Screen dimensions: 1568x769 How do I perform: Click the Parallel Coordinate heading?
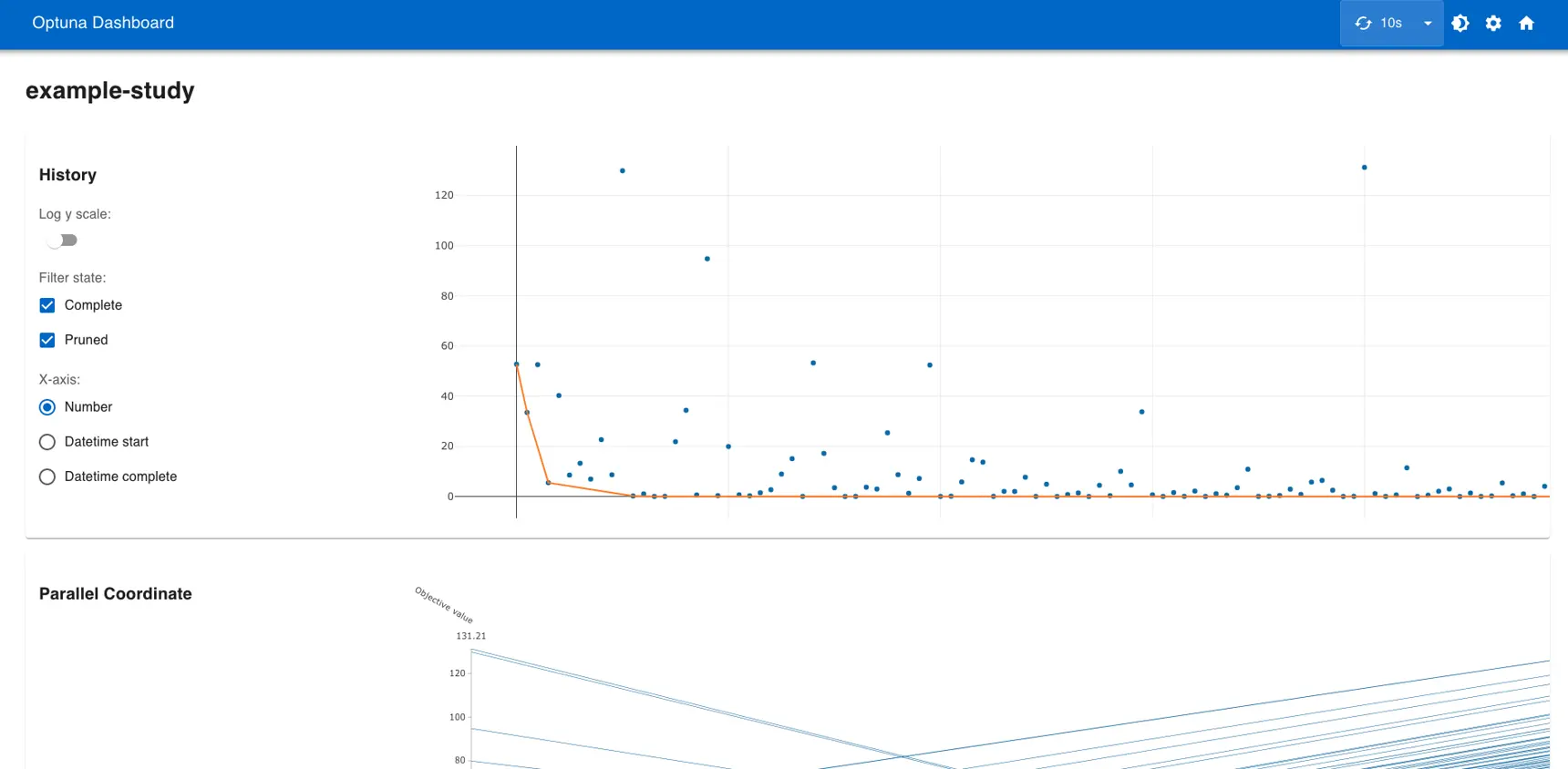[116, 594]
